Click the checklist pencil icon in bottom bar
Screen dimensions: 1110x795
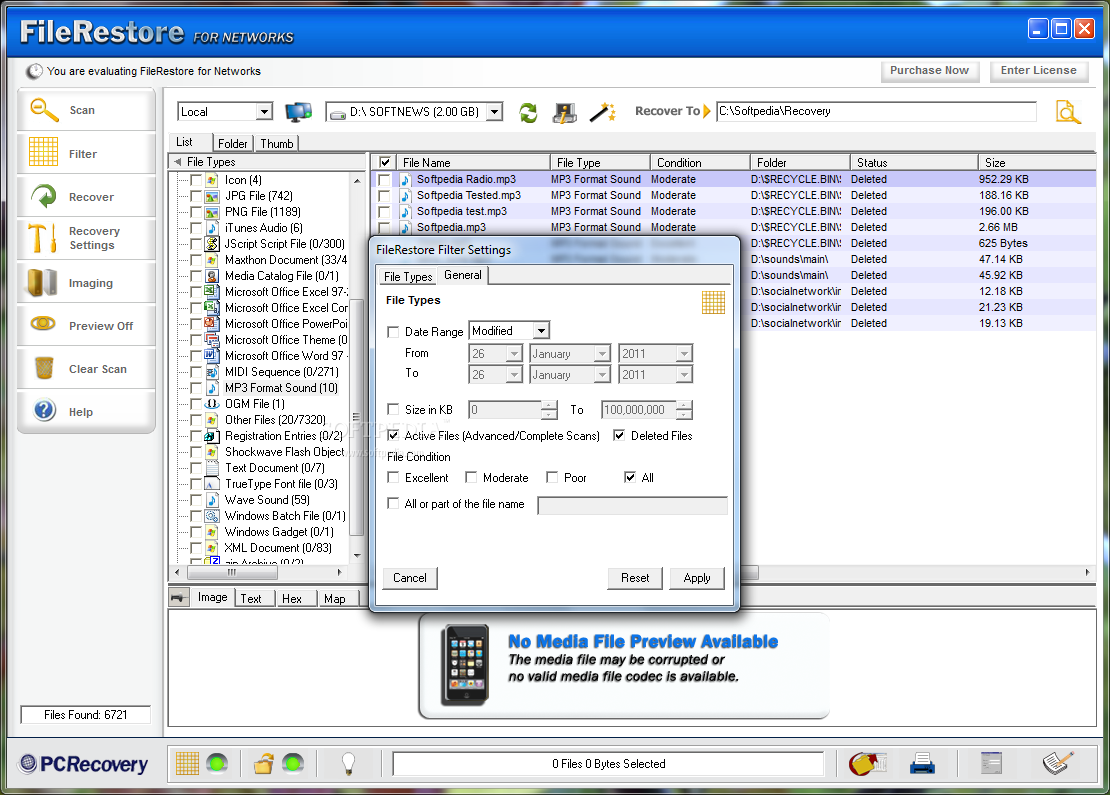(x=1058, y=763)
